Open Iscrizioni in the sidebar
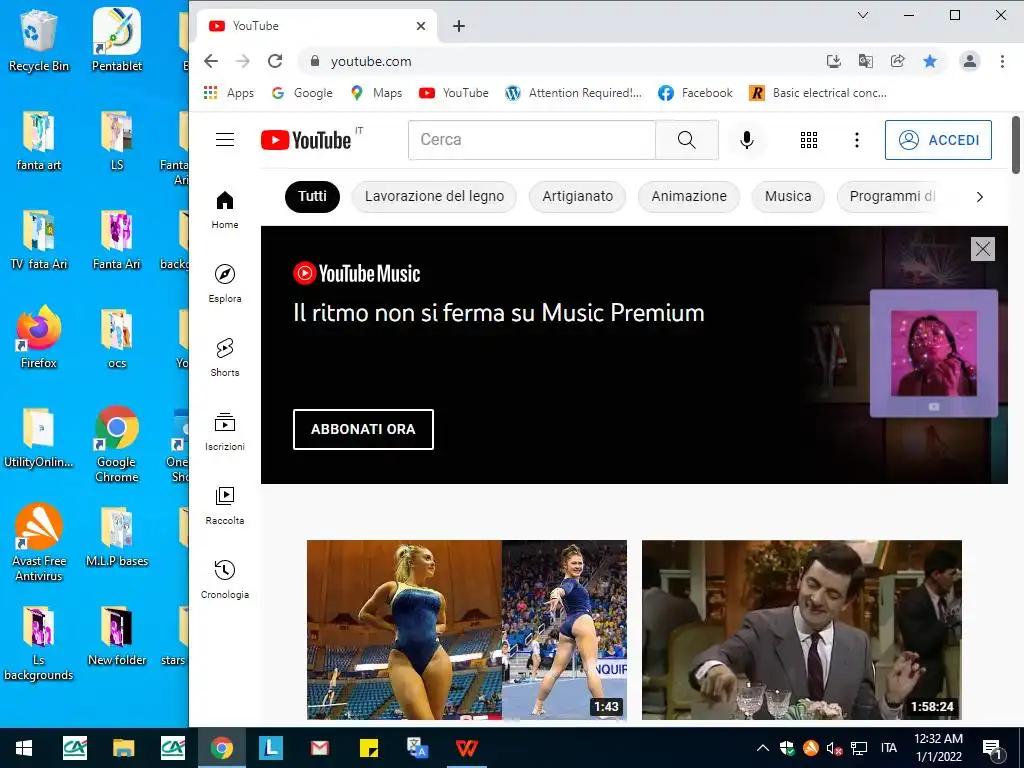 tap(225, 432)
